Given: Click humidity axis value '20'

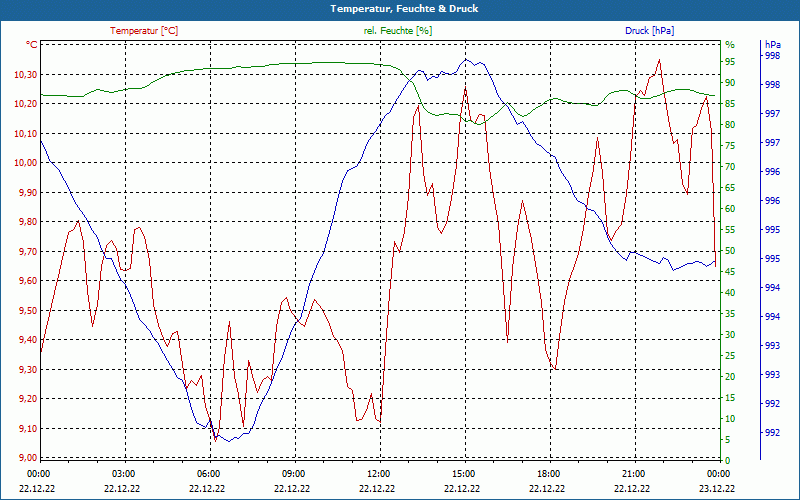Looking at the screenshot, I should pos(730,377).
